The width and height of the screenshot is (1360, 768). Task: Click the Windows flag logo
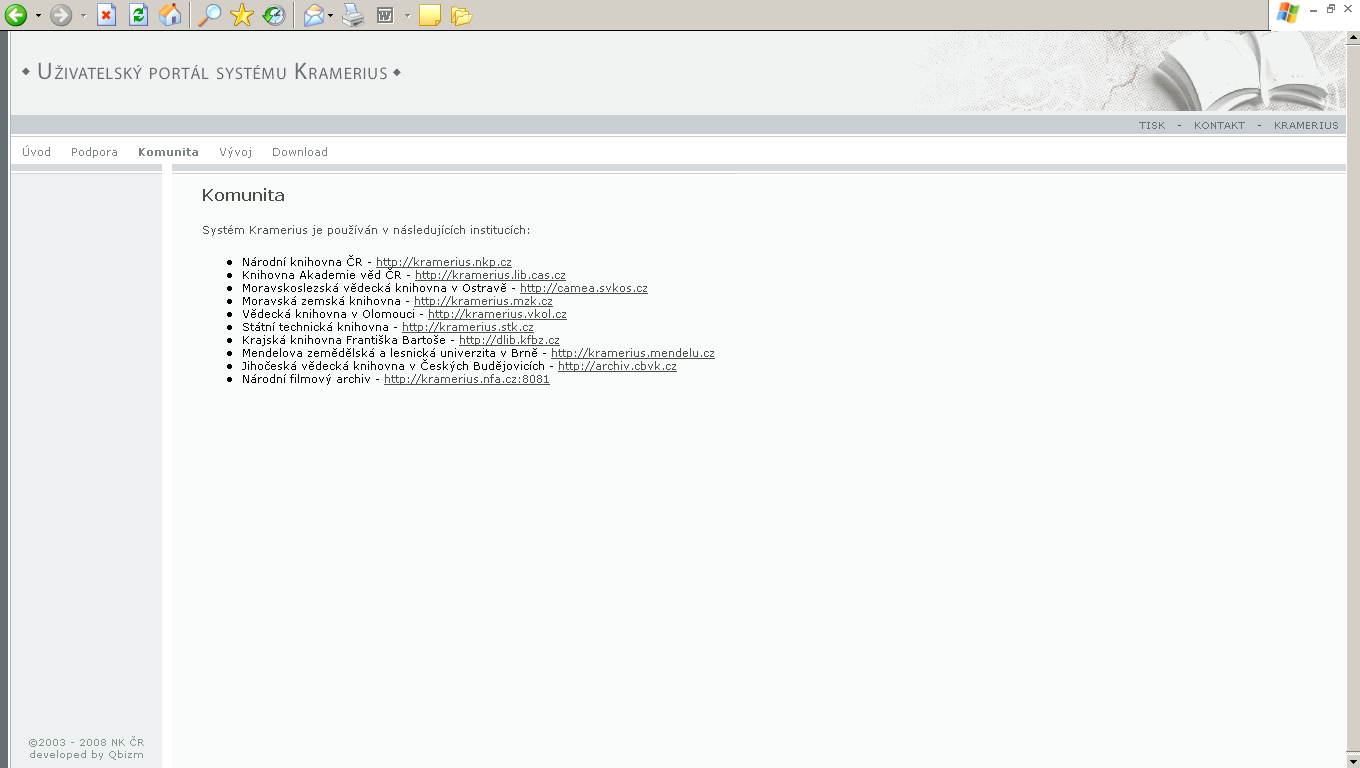[x=1288, y=13]
